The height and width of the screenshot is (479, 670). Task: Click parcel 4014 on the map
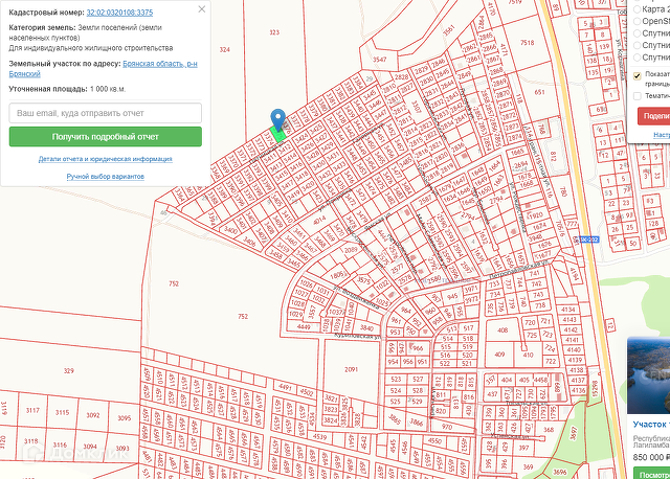point(319,220)
